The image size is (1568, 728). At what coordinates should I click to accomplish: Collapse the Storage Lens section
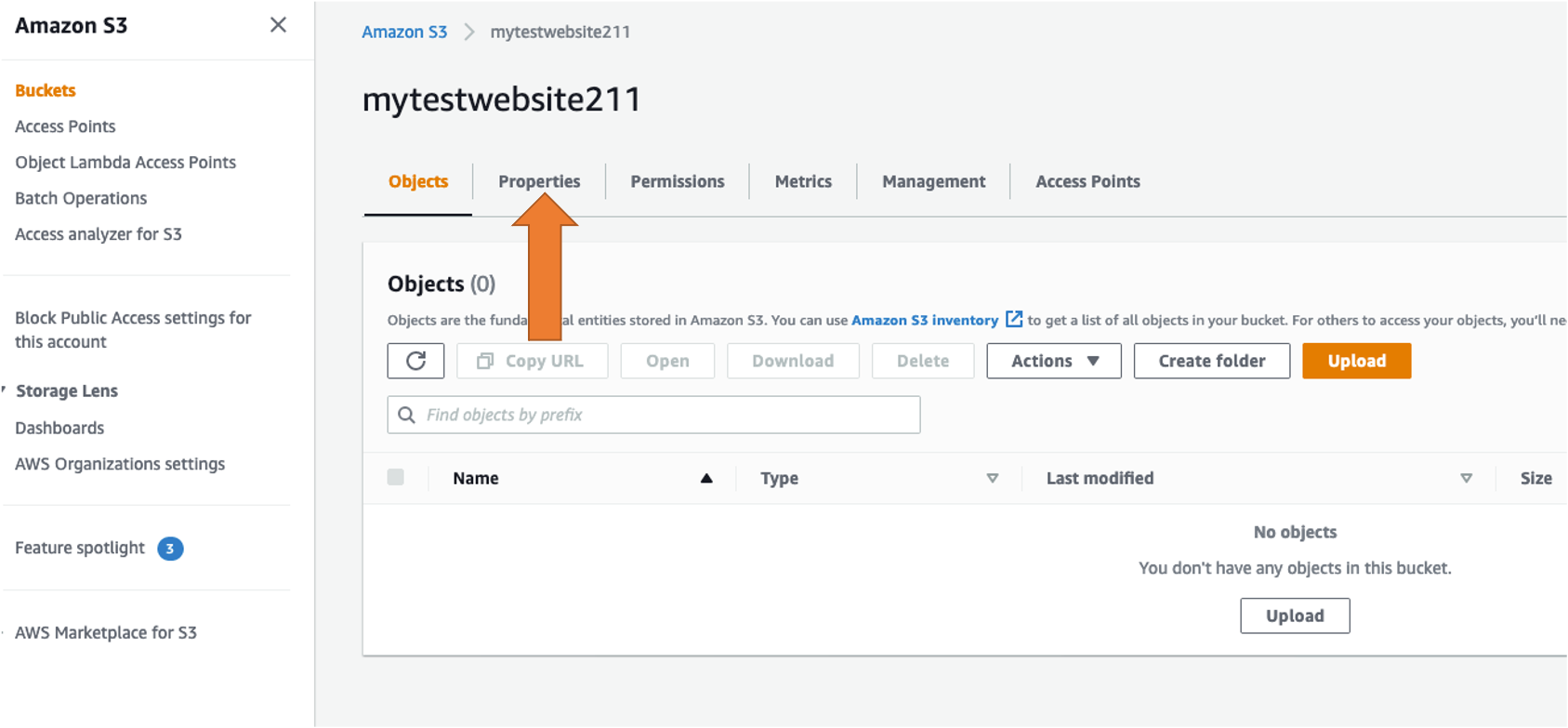5,390
